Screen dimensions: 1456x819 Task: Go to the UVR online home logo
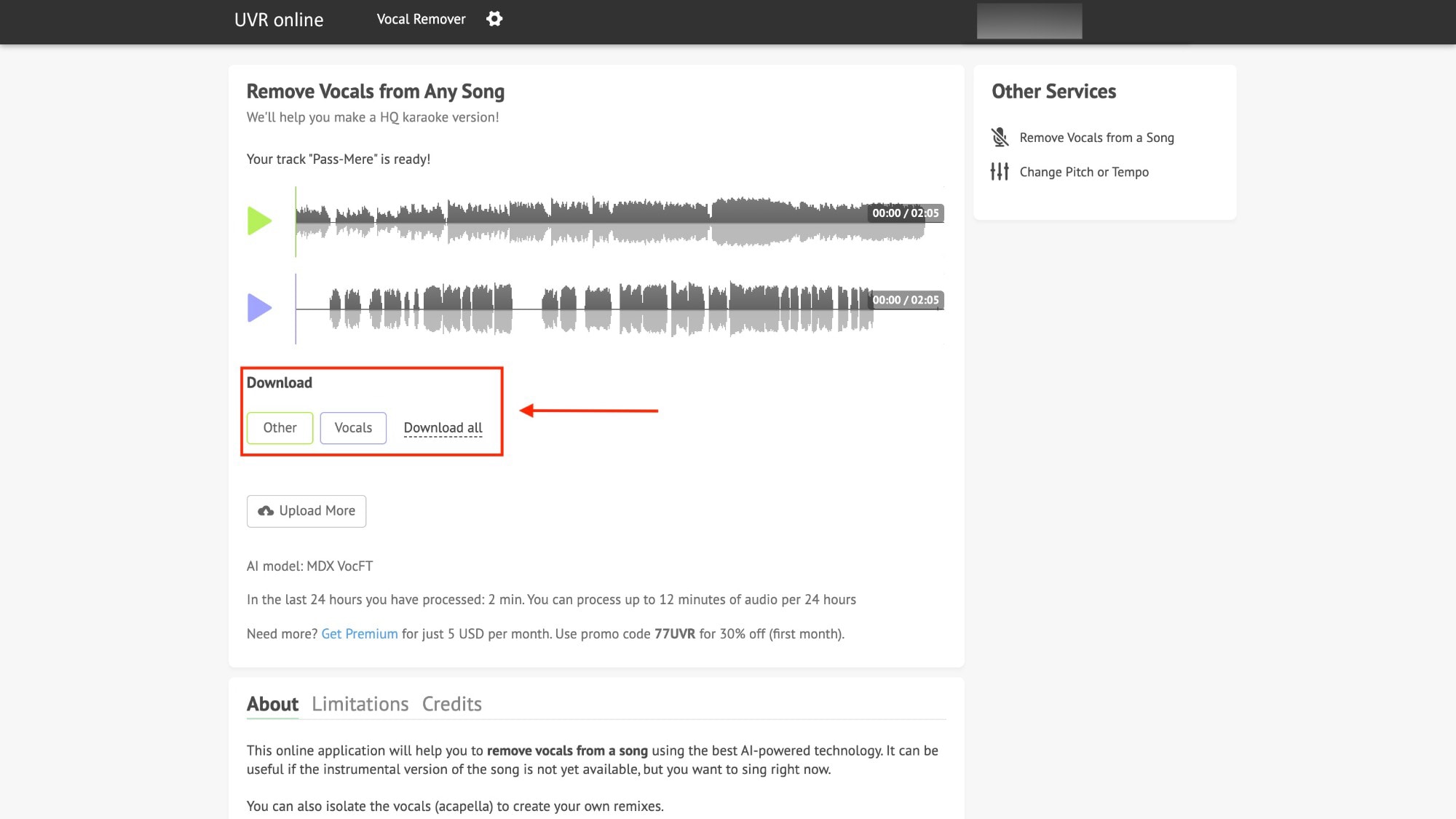click(279, 20)
